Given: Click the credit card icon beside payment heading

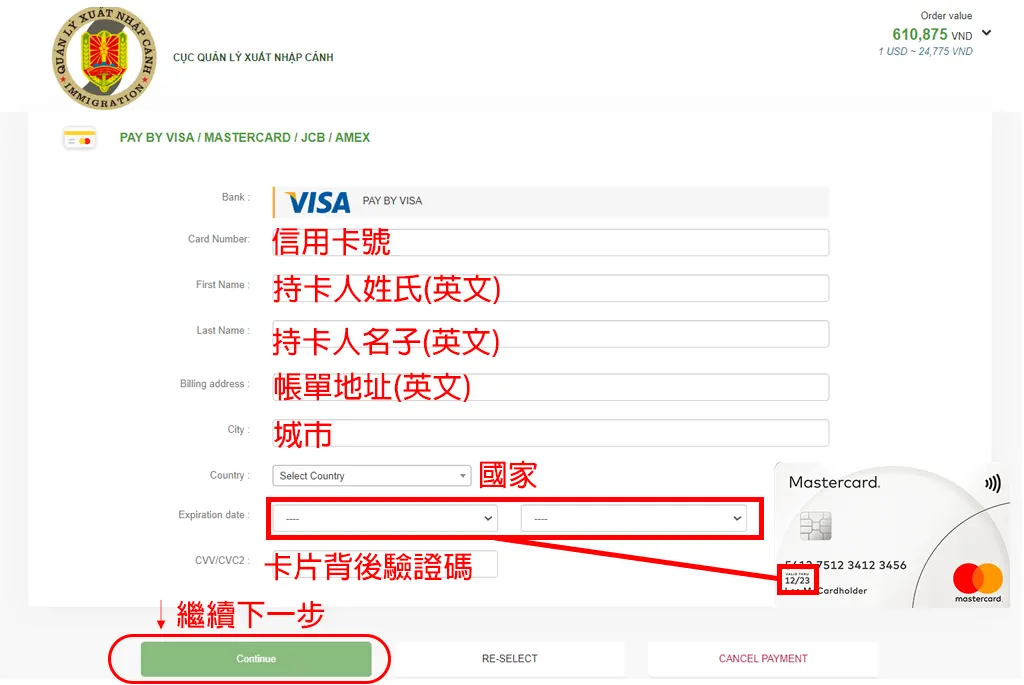Looking at the screenshot, I should (79, 139).
